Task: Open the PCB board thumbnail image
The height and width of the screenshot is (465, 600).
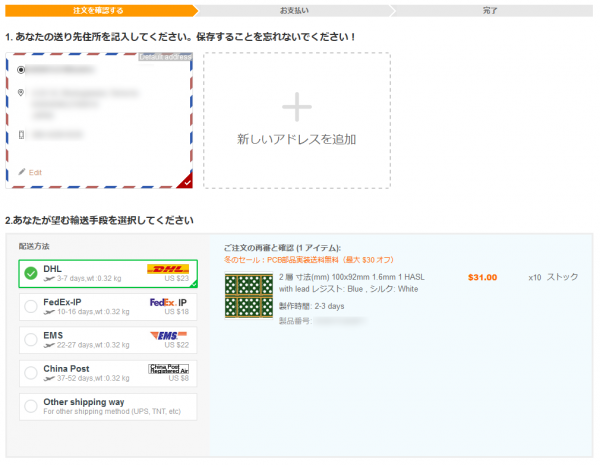Action: point(248,296)
